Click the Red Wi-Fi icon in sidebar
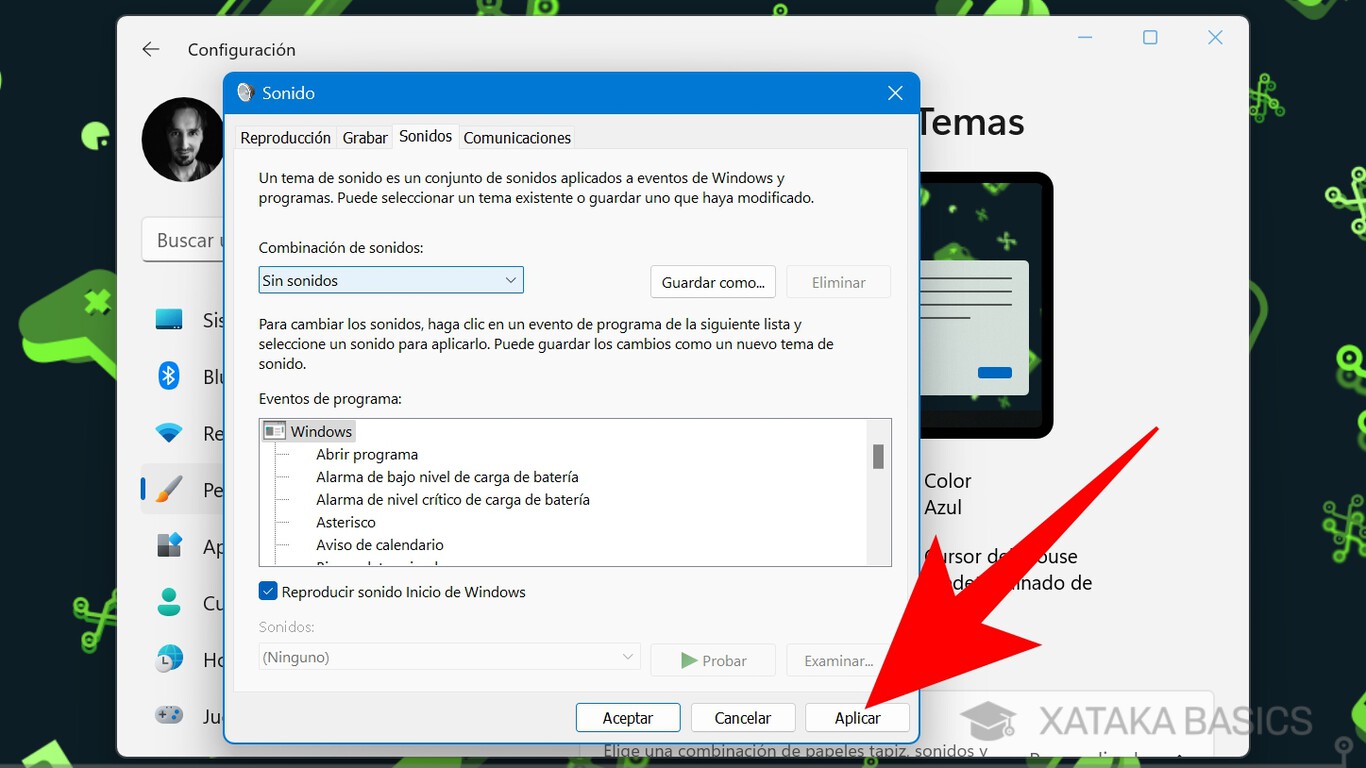 167,433
